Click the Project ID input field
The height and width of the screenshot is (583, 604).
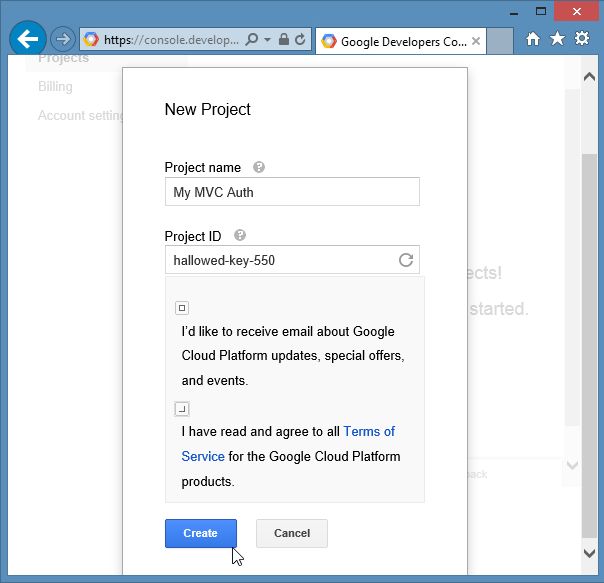[x=292, y=260]
